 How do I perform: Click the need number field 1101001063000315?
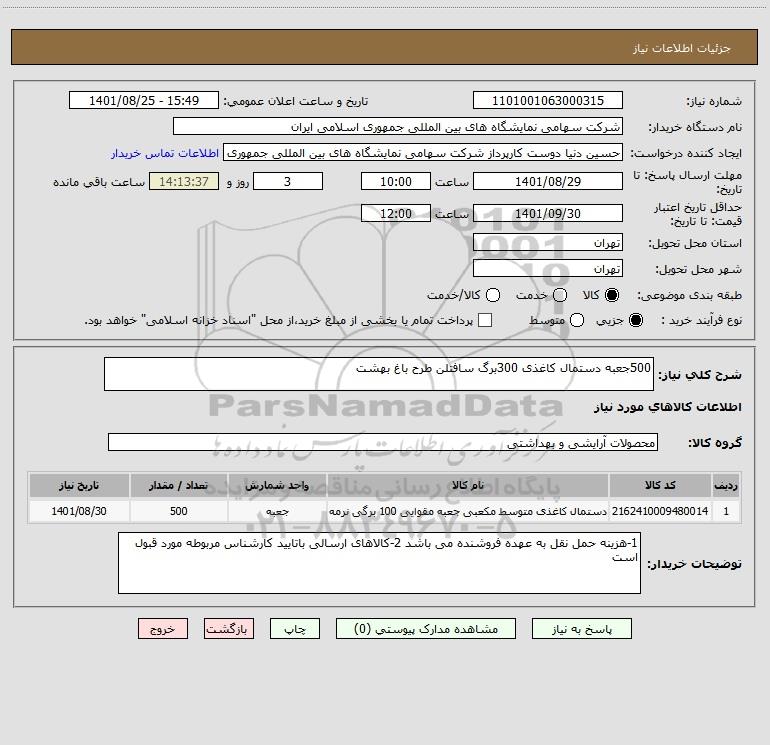[x=548, y=100]
